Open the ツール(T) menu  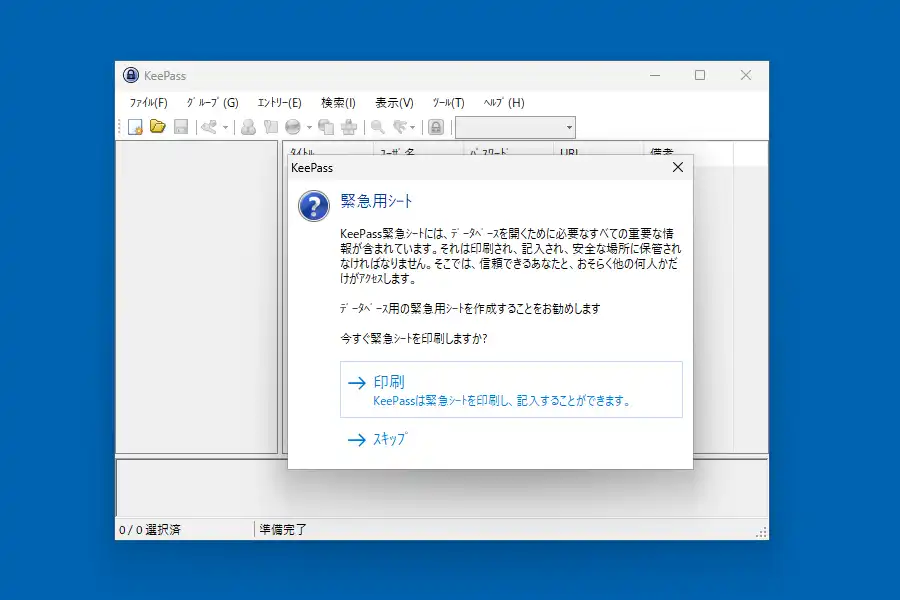[x=448, y=103]
